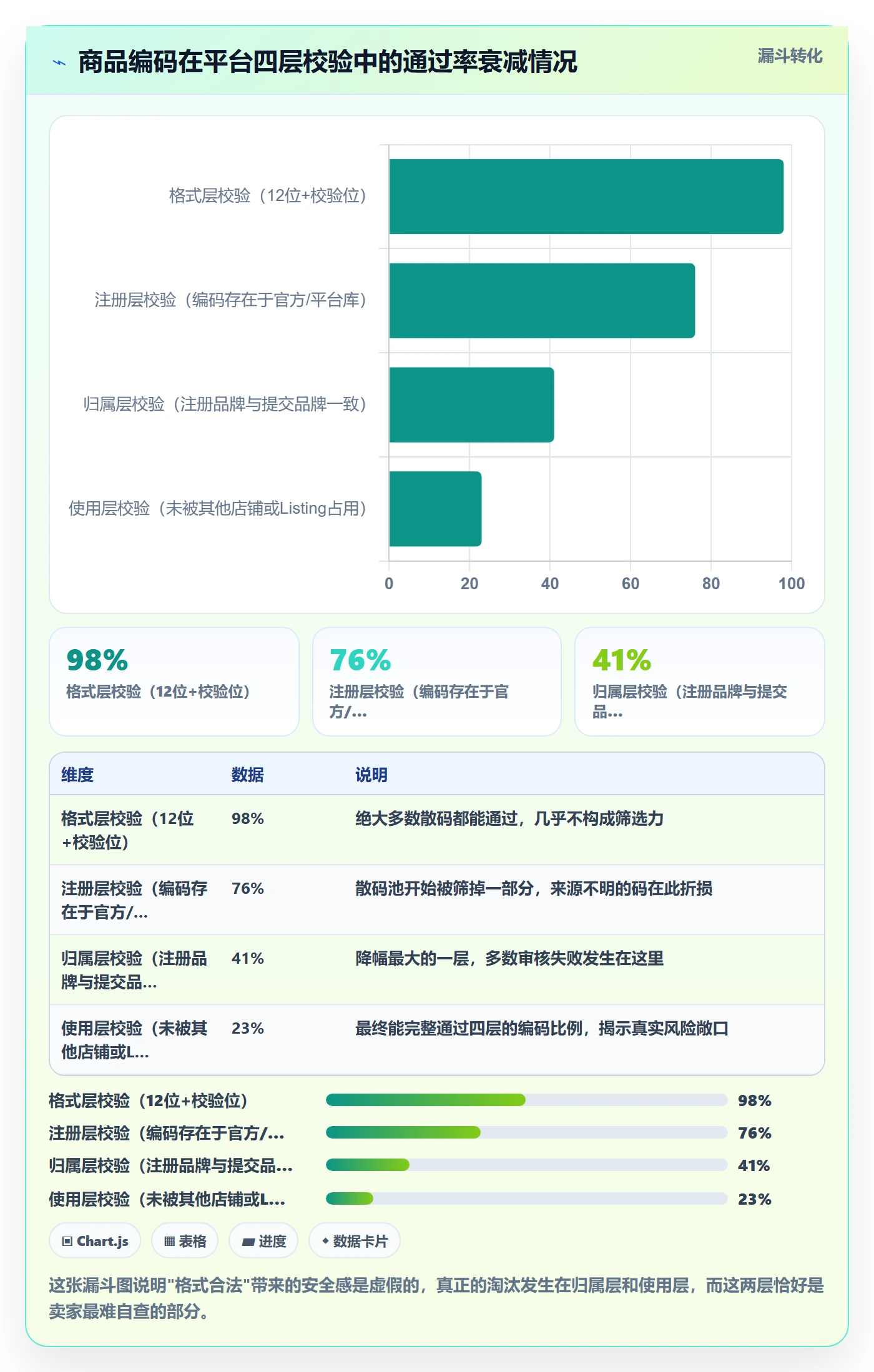Click the title 商品编码在平台四层校验中的通过率衰减情况

tap(328, 62)
